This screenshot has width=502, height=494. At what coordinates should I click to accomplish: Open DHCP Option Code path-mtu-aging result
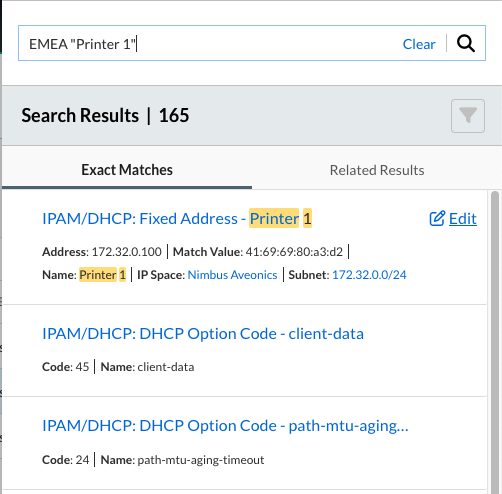[225, 426]
